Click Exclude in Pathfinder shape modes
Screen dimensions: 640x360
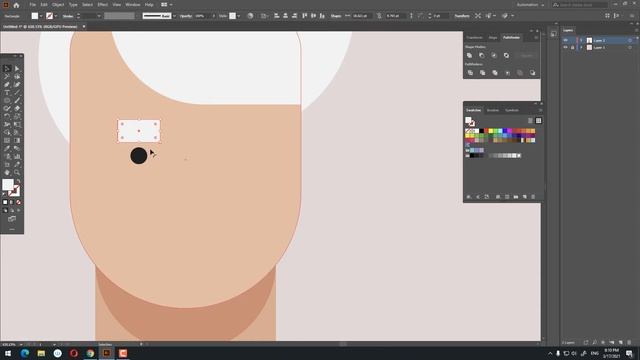pyautogui.click(x=507, y=56)
